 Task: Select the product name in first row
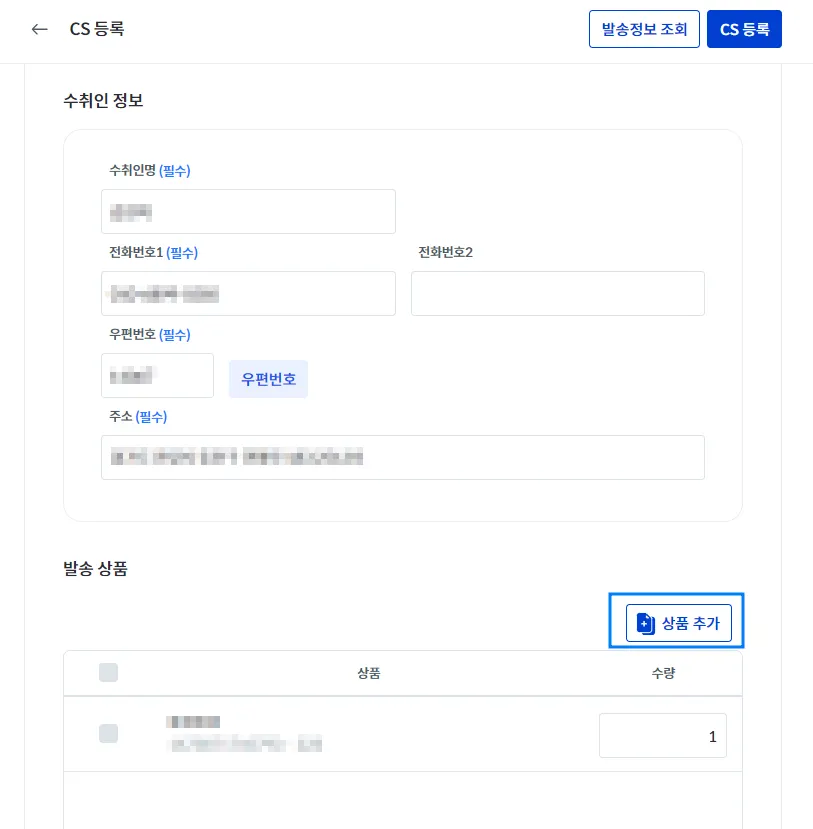point(194,722)
